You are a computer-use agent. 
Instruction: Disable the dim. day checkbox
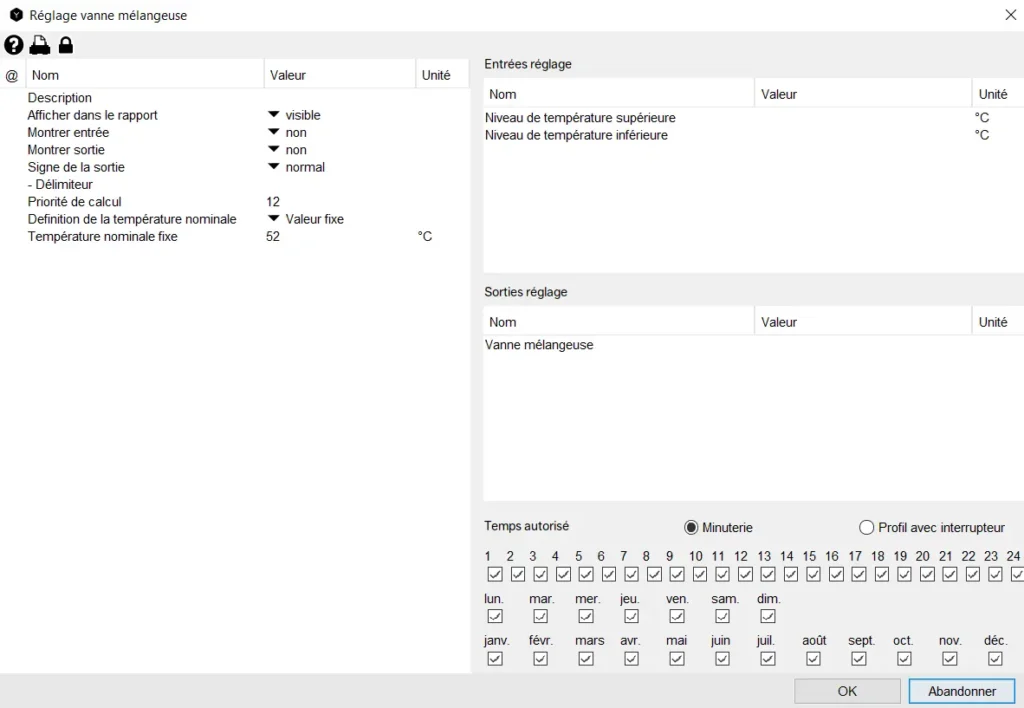click(768, 616)
